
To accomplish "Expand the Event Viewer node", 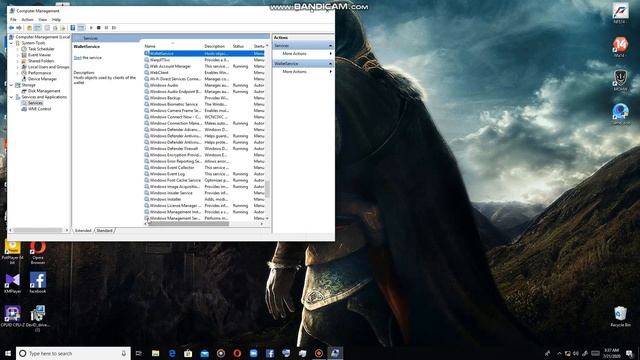I will coord(18,55).
